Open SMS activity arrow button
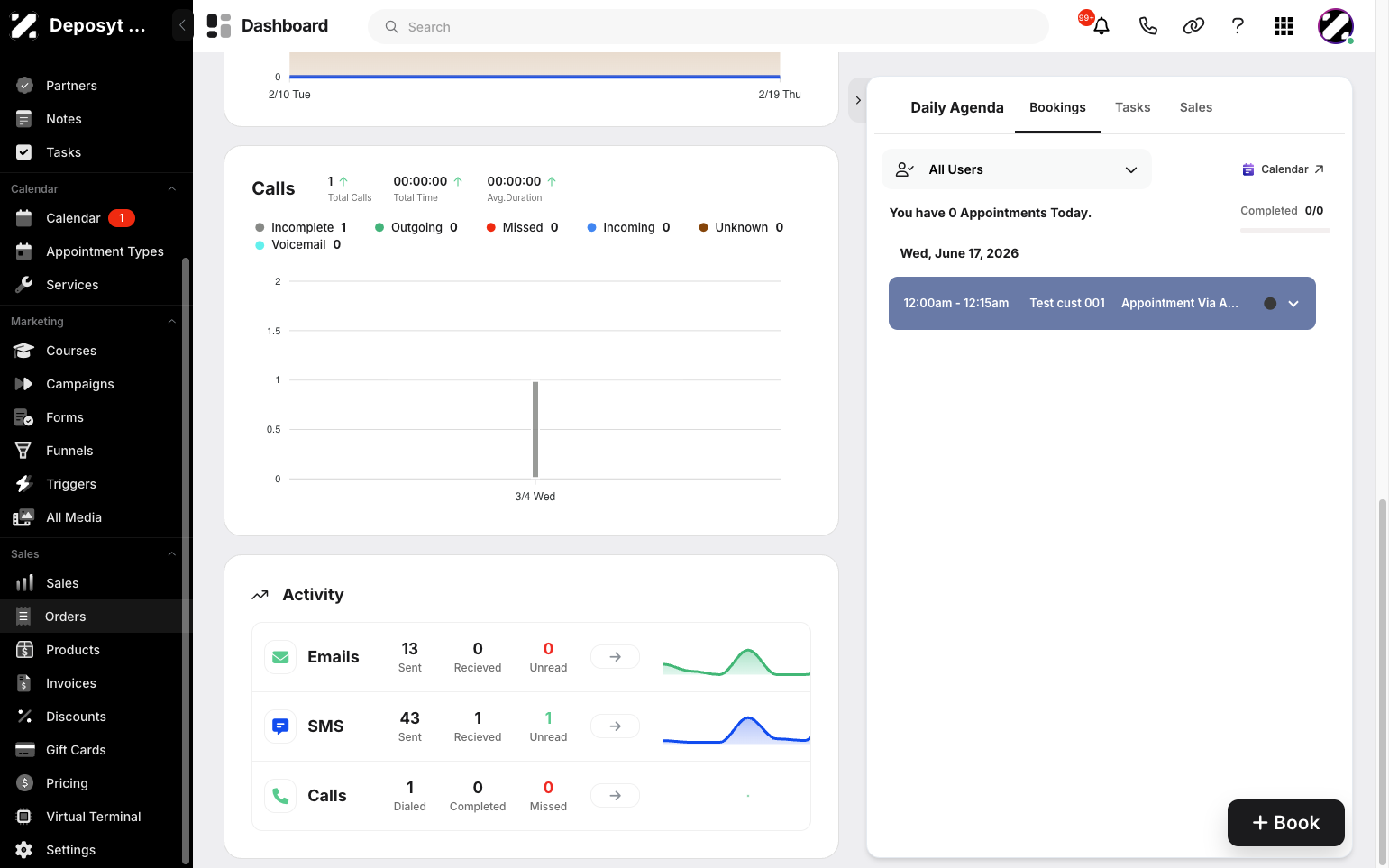 615,726
